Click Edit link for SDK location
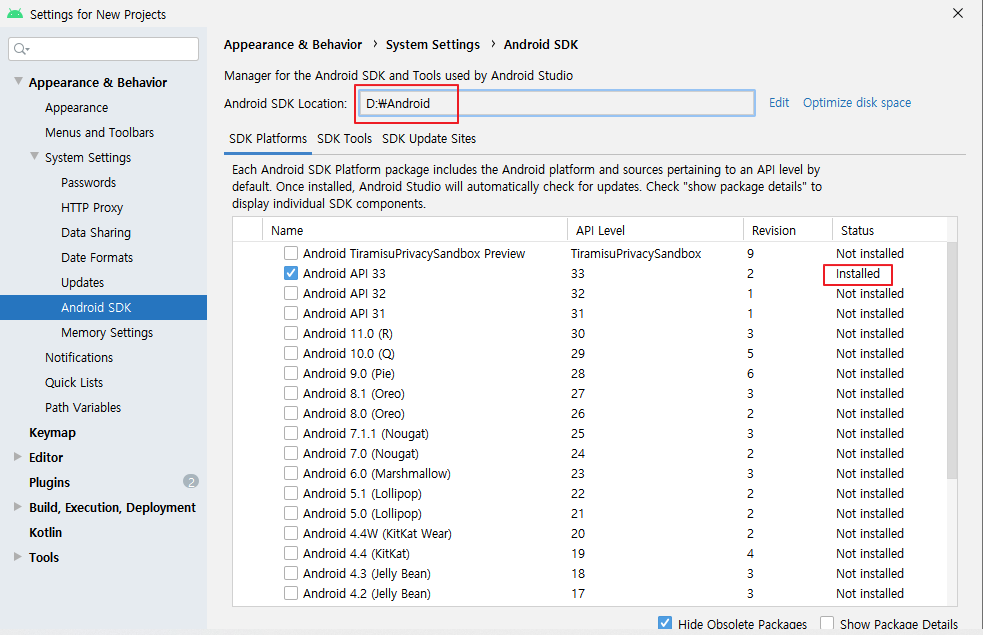The width and height of the screenshot is (983, 635). [779, 103]
